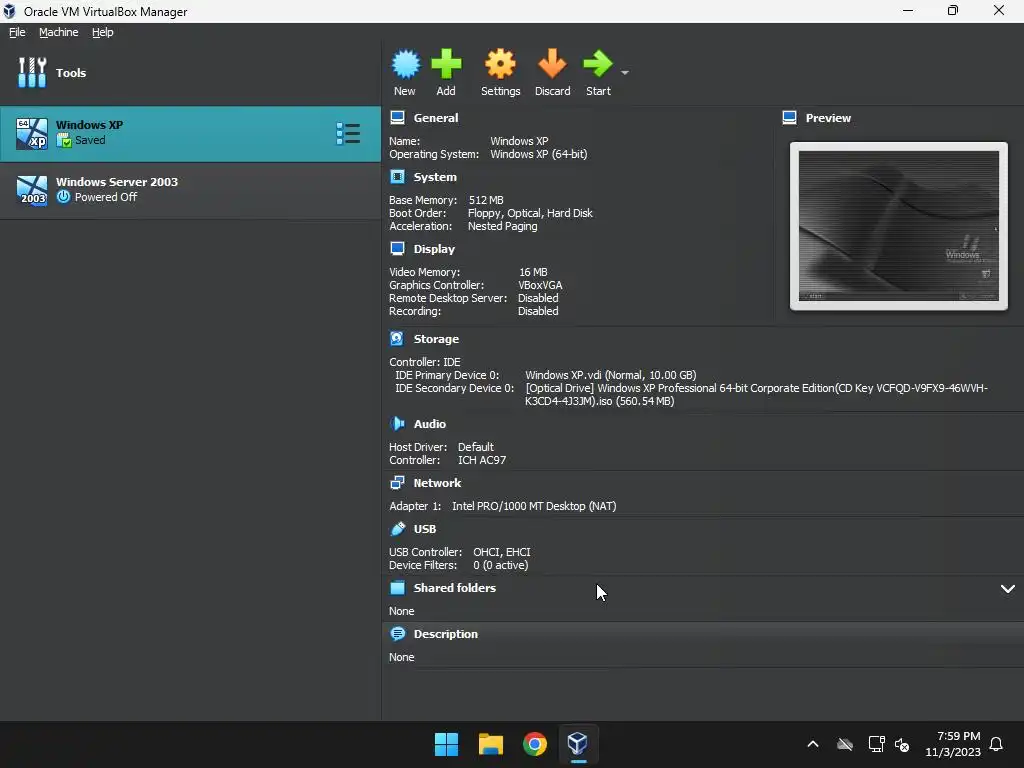
Task: Click the Preview section monitor icon
Action: (x=790, y=118)
